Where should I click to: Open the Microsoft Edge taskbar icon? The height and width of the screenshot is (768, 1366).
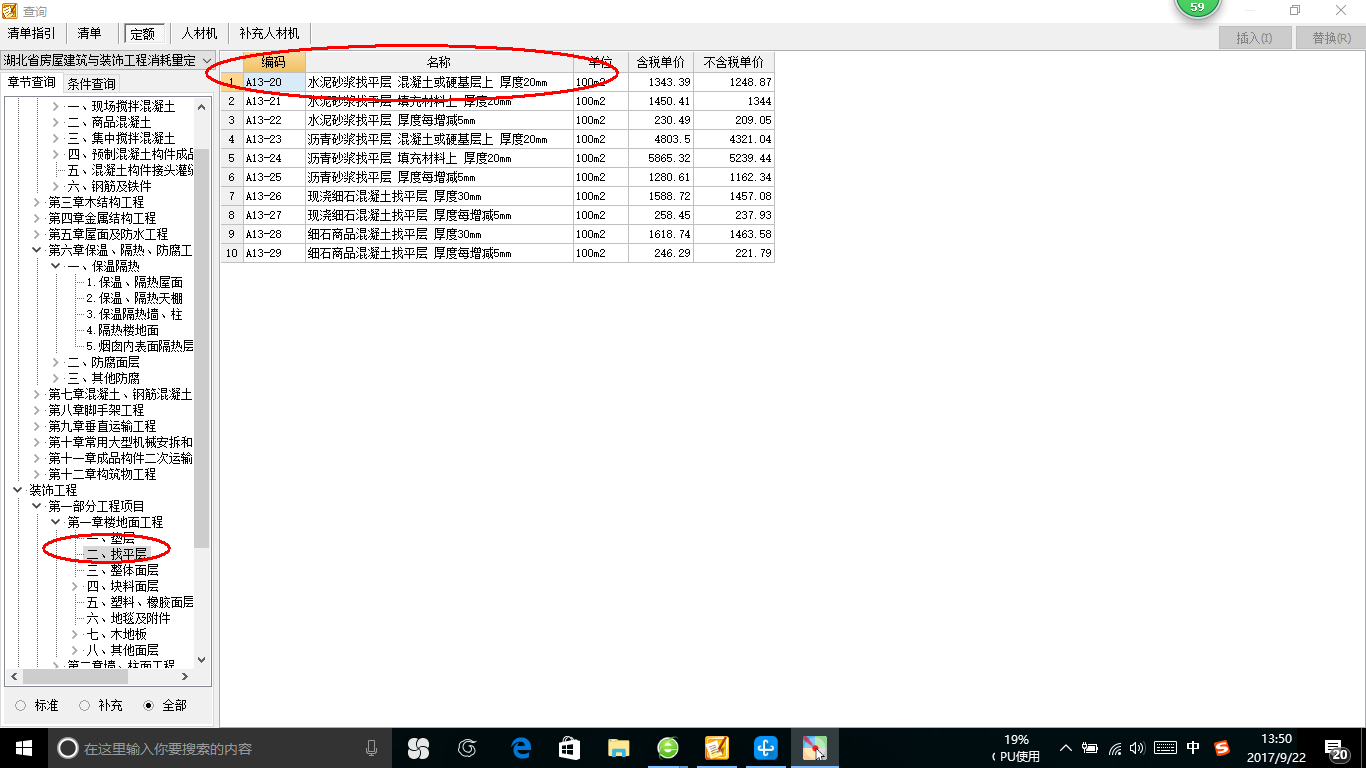tap(520, 747)
